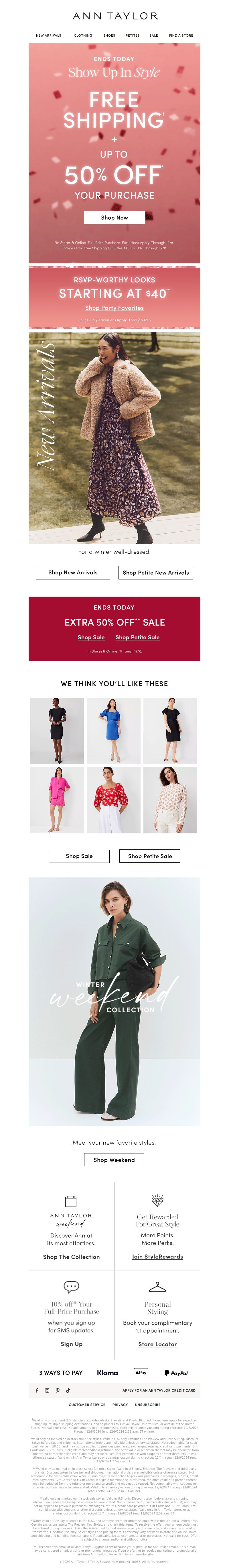
Task: Click Shop Petite New Arrivals button
Action: point(156,572)
